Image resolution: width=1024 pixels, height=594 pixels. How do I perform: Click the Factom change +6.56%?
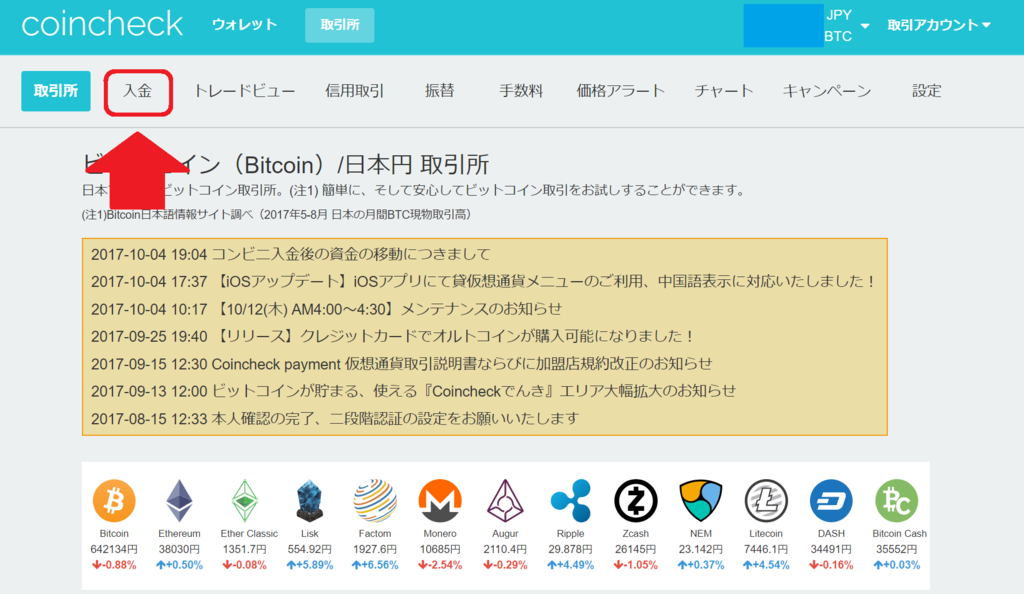click(x=375, y=565)
